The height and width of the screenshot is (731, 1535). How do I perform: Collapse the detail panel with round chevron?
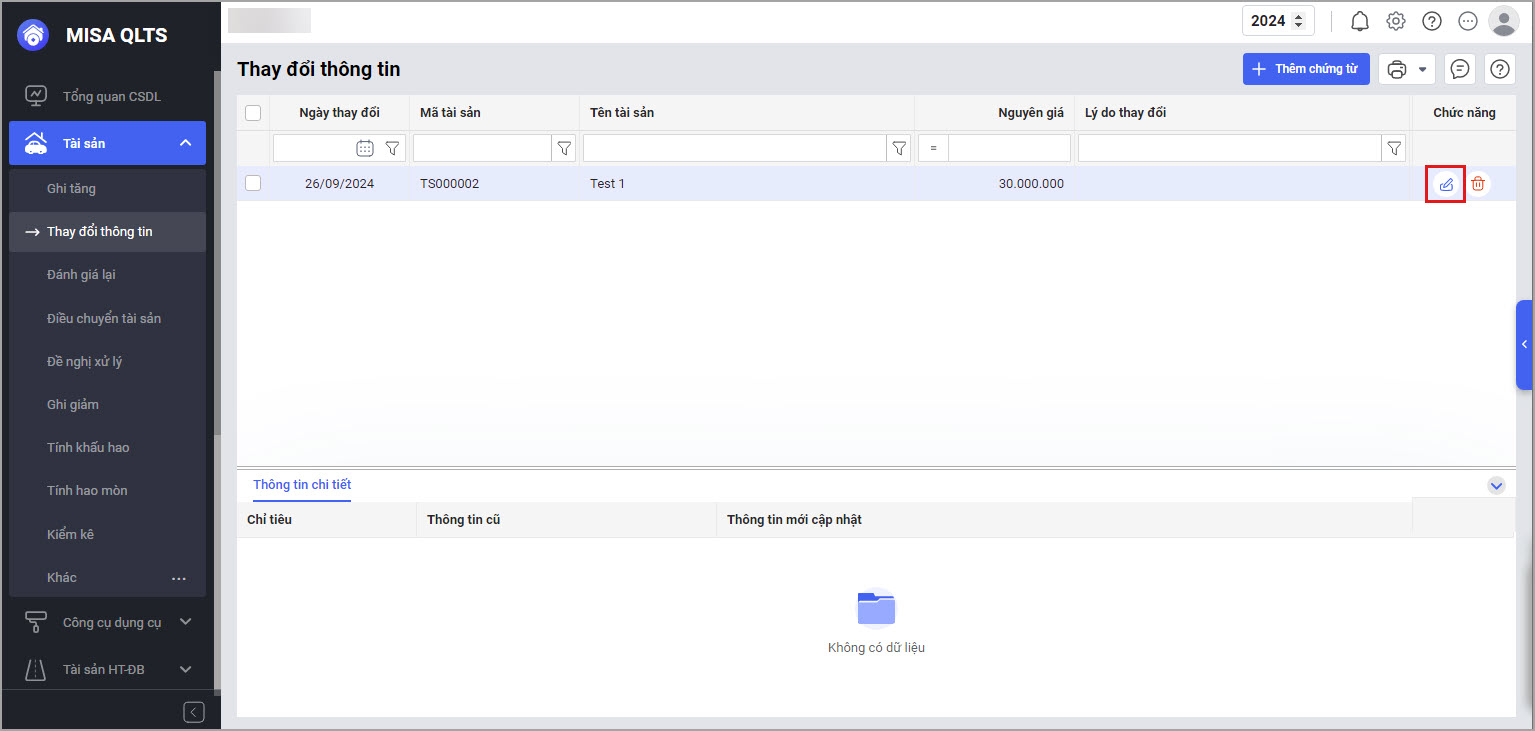coord(1496,485)
